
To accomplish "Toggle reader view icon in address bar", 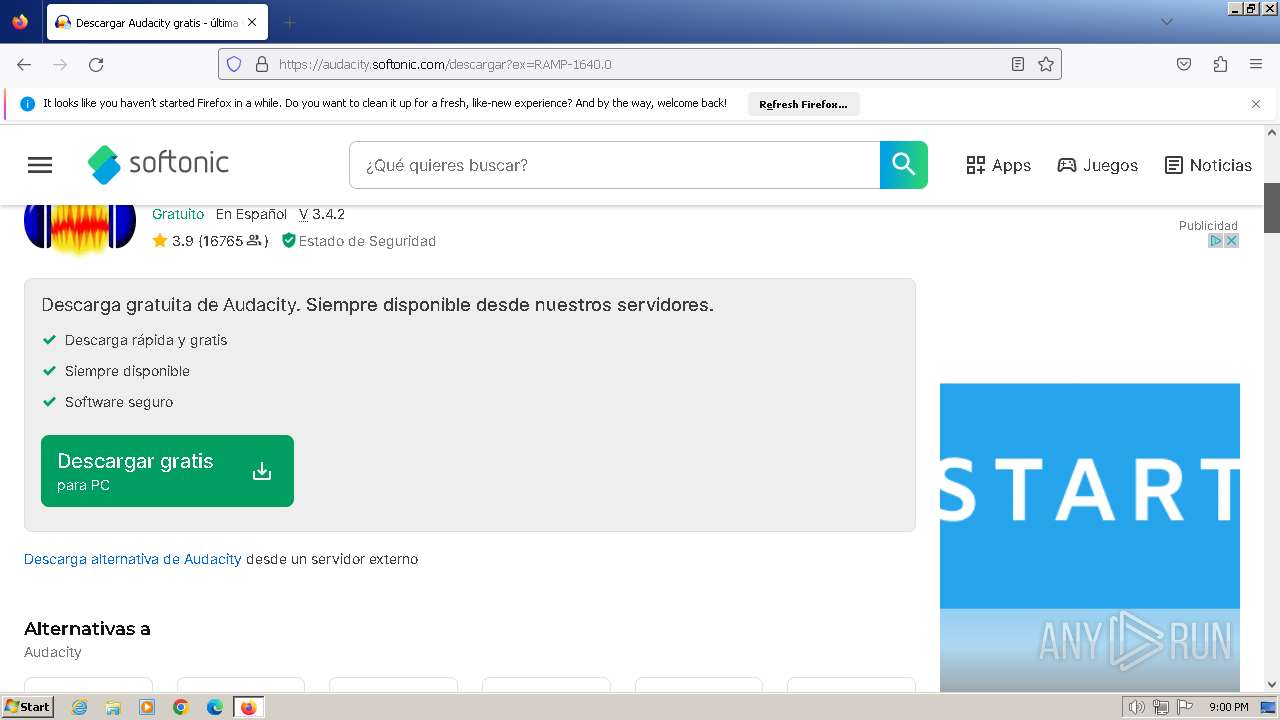I will 1018,64.
